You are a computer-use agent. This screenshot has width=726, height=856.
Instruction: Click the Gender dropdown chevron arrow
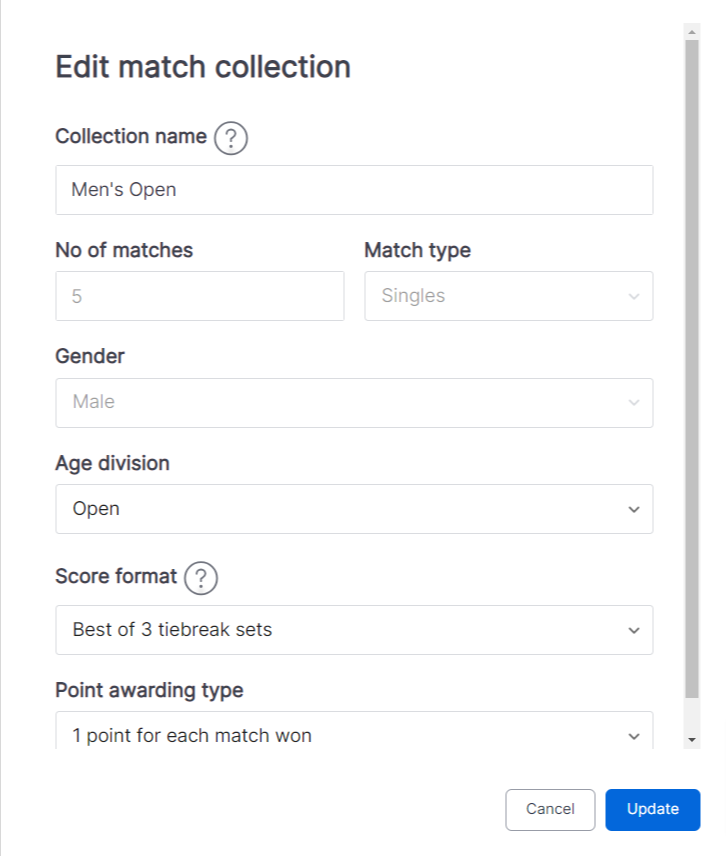pos(634,403)
